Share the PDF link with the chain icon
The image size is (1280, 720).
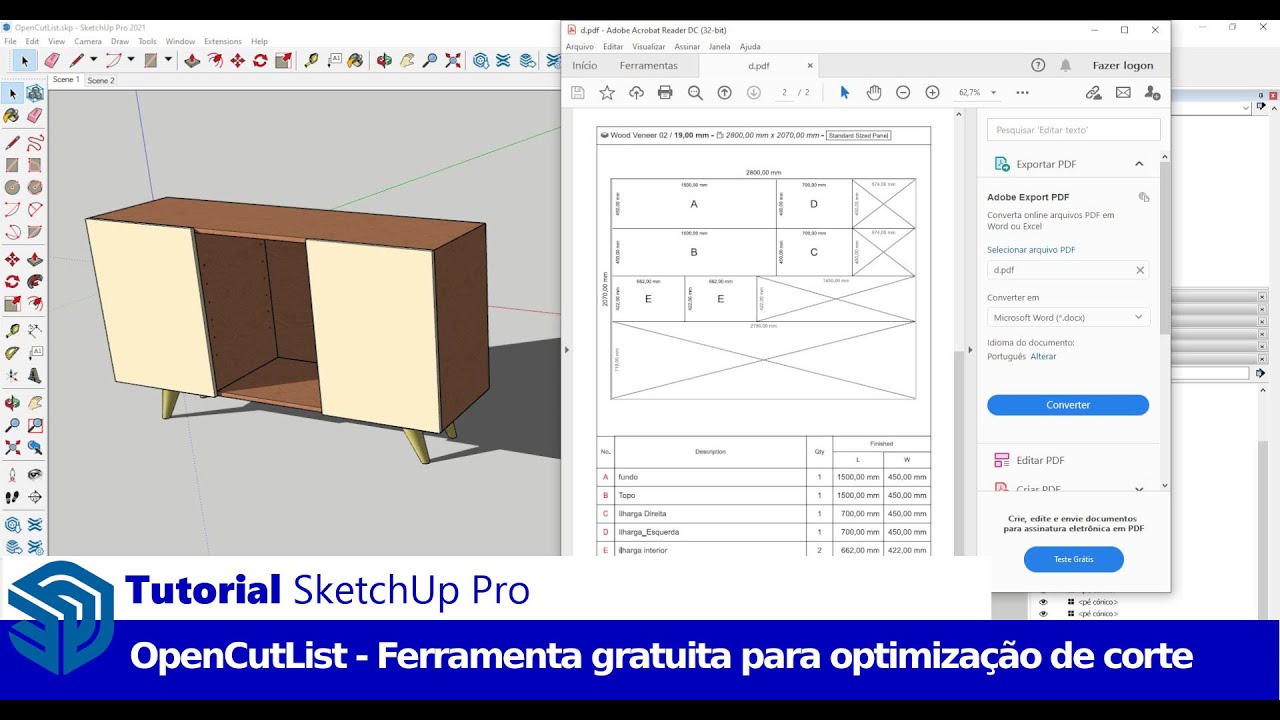coord(1093,92)
